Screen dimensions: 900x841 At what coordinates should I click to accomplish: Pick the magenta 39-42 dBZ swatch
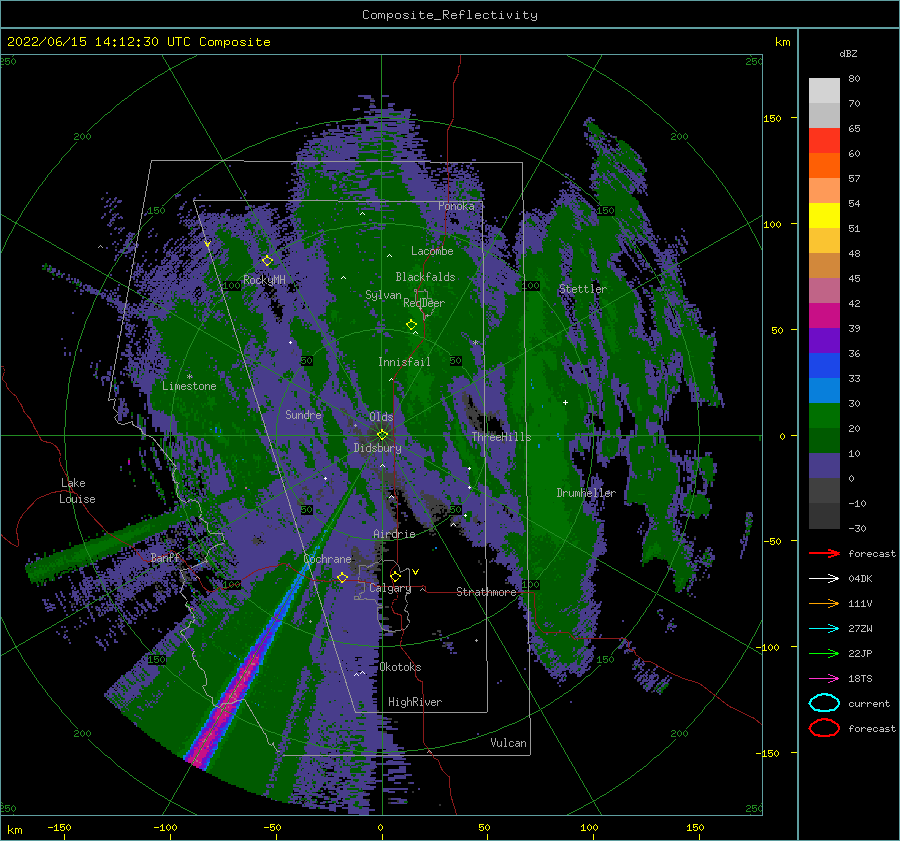pos(824,316)
